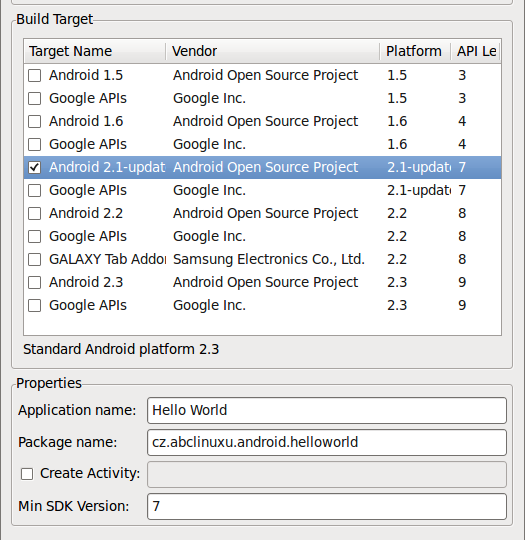Check Google APIs for platform 2.2
This screenshot has width=525, height=540.
(34, 237)
